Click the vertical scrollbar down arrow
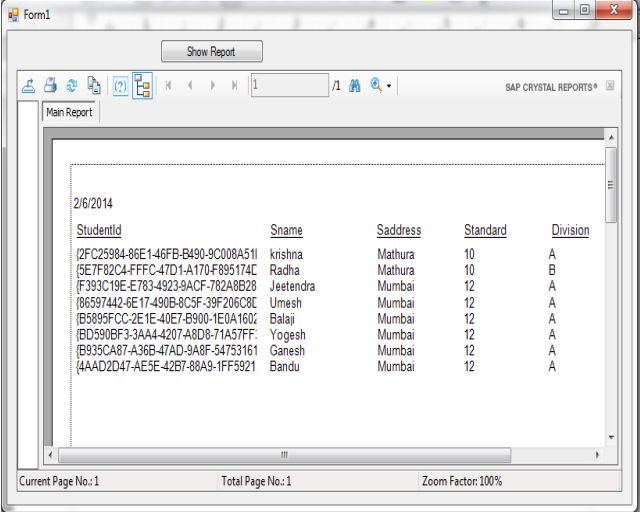640x513 pixels. pos(612,438)
